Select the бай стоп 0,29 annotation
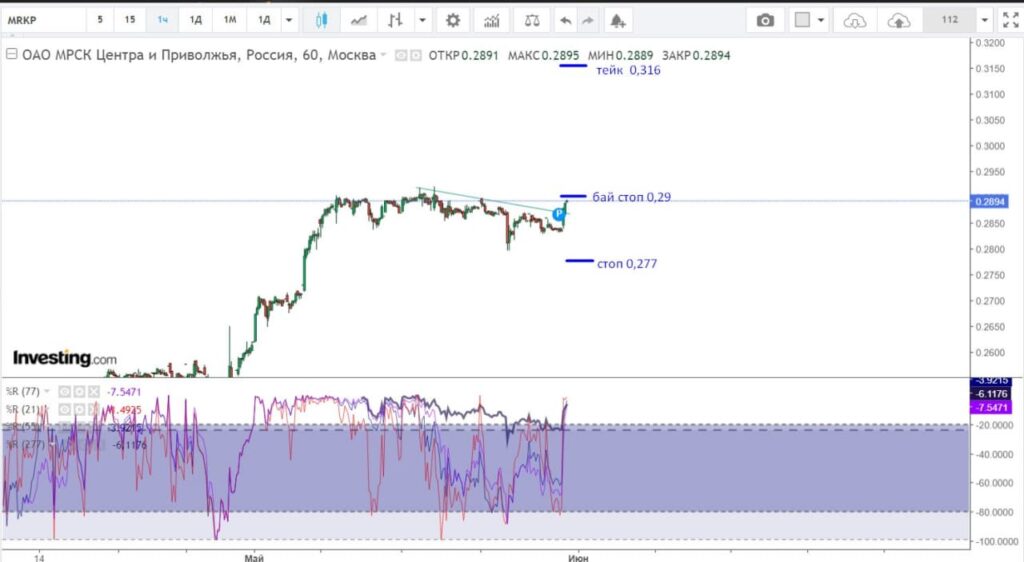 click(632, 197)
